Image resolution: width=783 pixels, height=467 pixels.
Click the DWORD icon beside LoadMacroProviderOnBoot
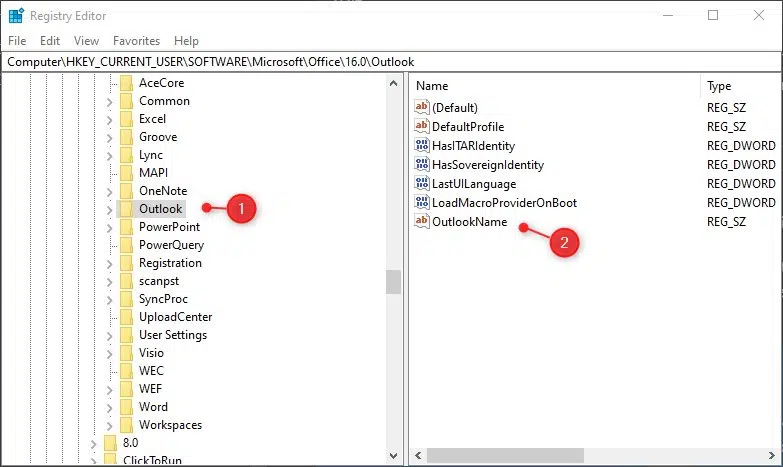(x=421, y=202)
